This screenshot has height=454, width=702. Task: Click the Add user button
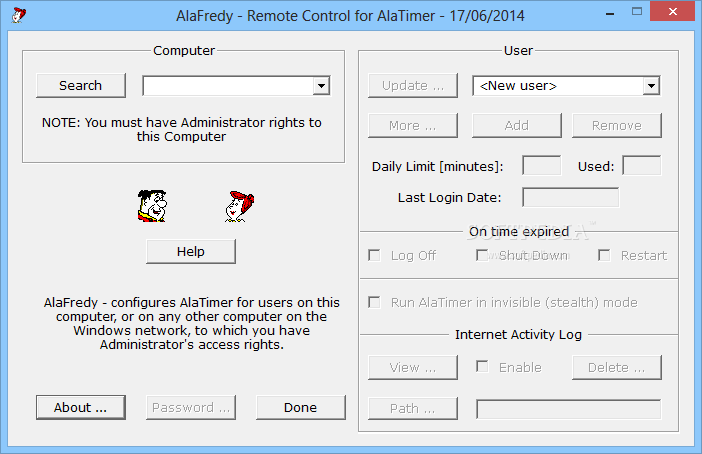517,125
